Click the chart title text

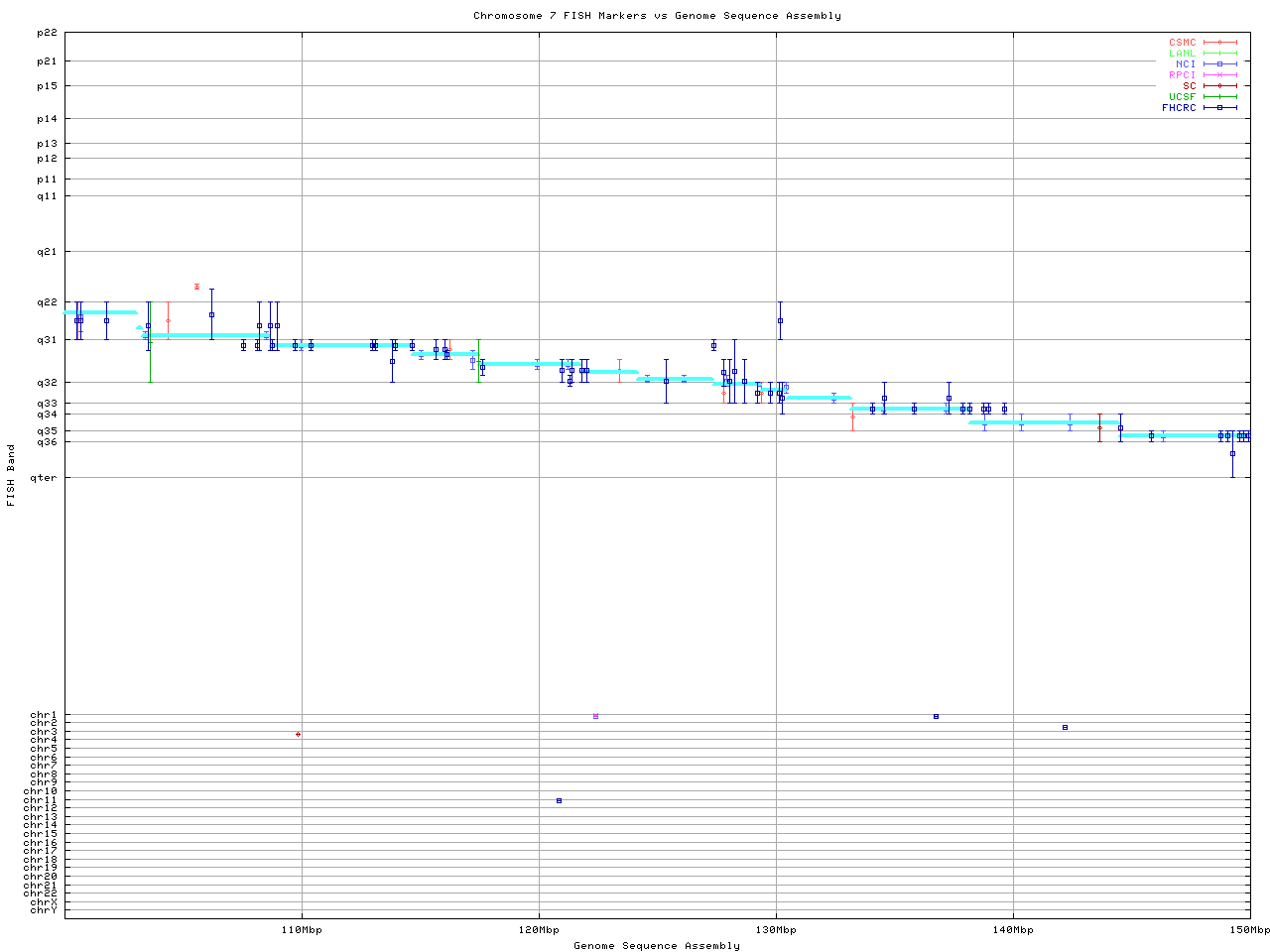pos(657,16)
